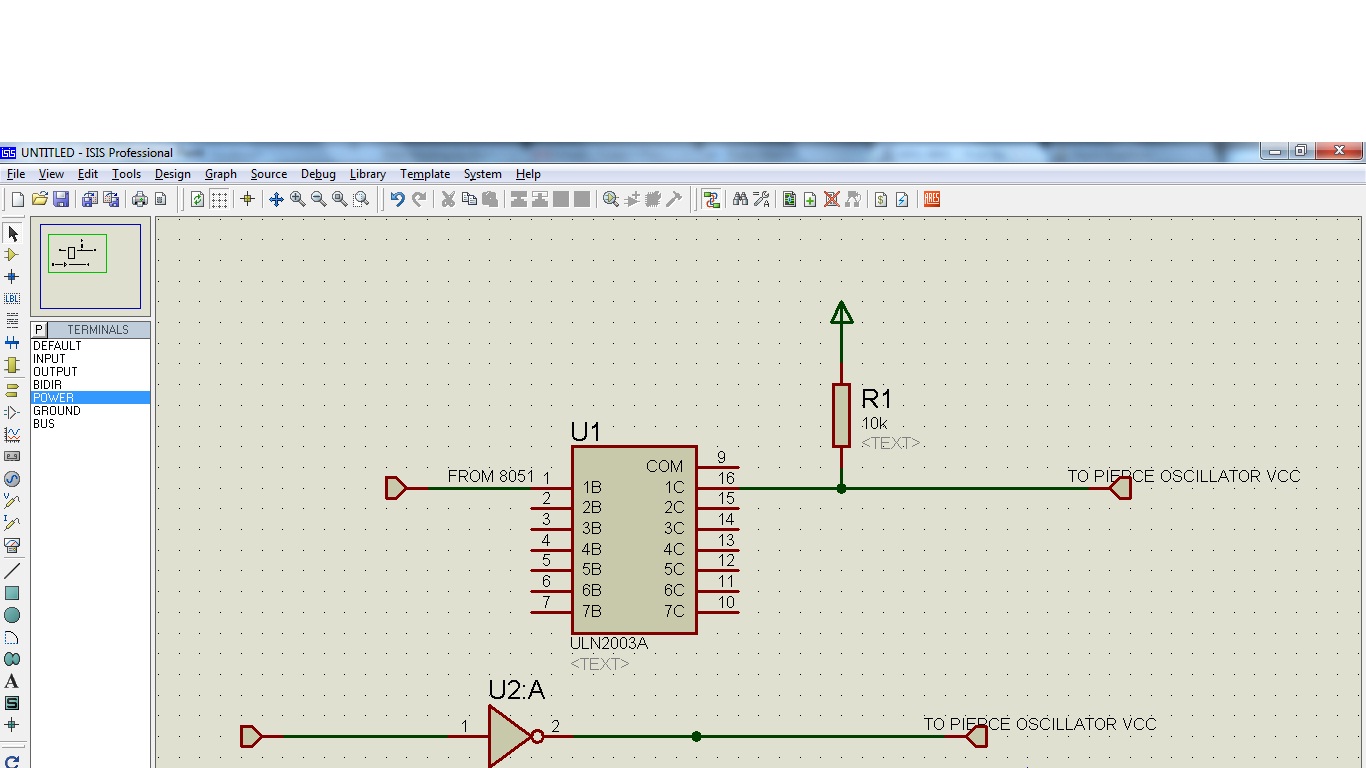Save the current design
The image size is (1366, 768).
(x=61, y=200)
